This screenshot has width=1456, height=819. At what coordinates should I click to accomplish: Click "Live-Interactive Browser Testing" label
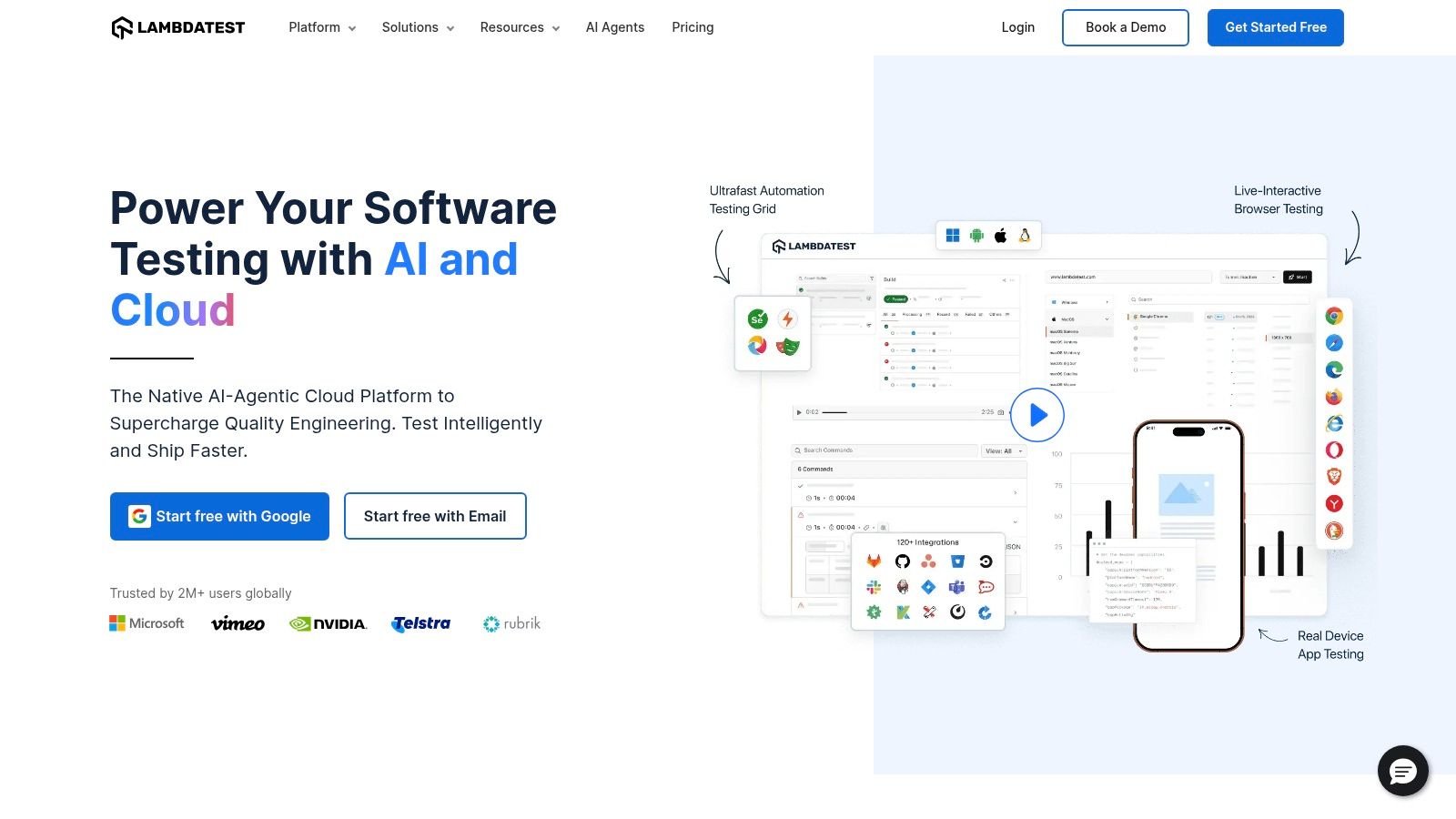pos(1279,199)
